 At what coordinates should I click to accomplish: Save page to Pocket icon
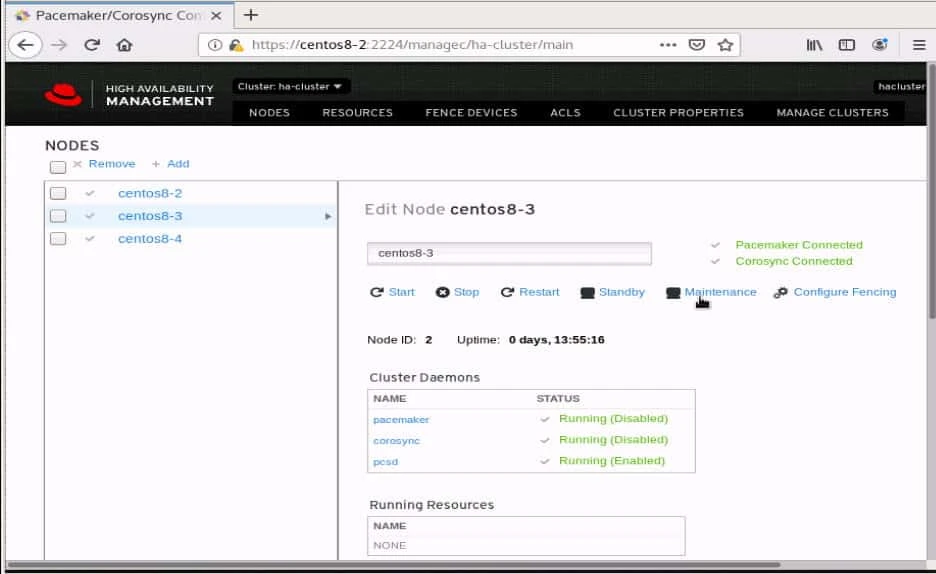pyautogui.click(x=697, y=45)
